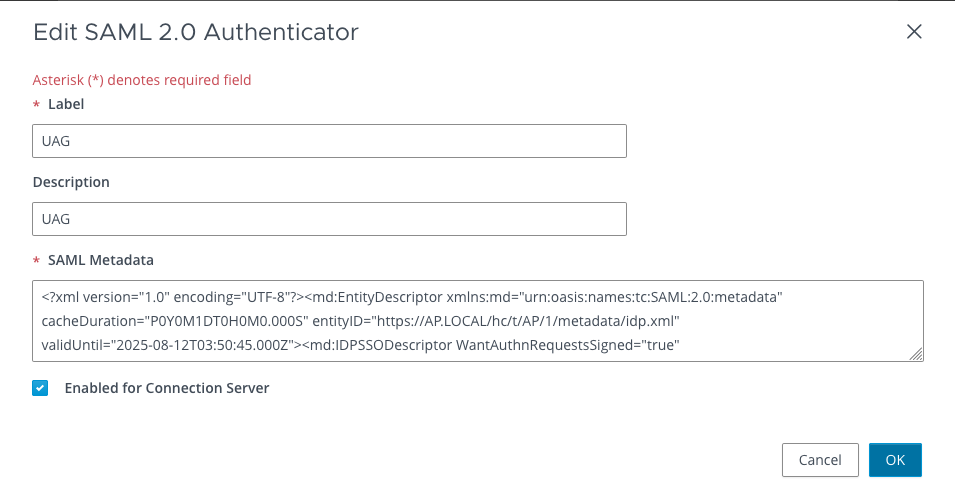This screenshot has width=955, height=494.
Task: Click the red required-field asterisk note
Action: [x=142, y=80]
